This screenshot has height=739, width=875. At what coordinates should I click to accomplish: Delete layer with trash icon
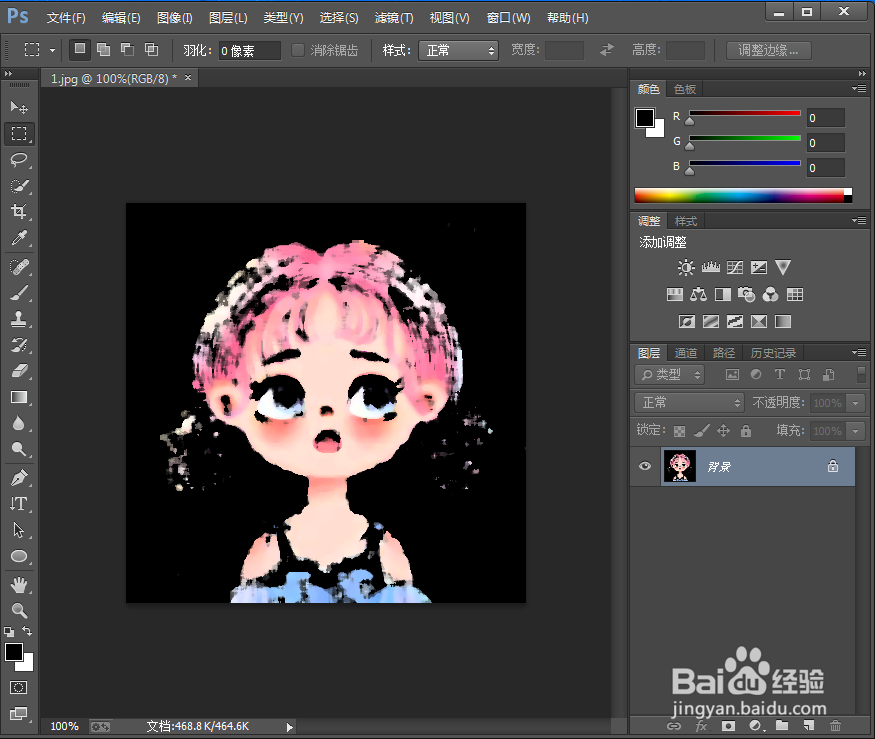(835, 726)
